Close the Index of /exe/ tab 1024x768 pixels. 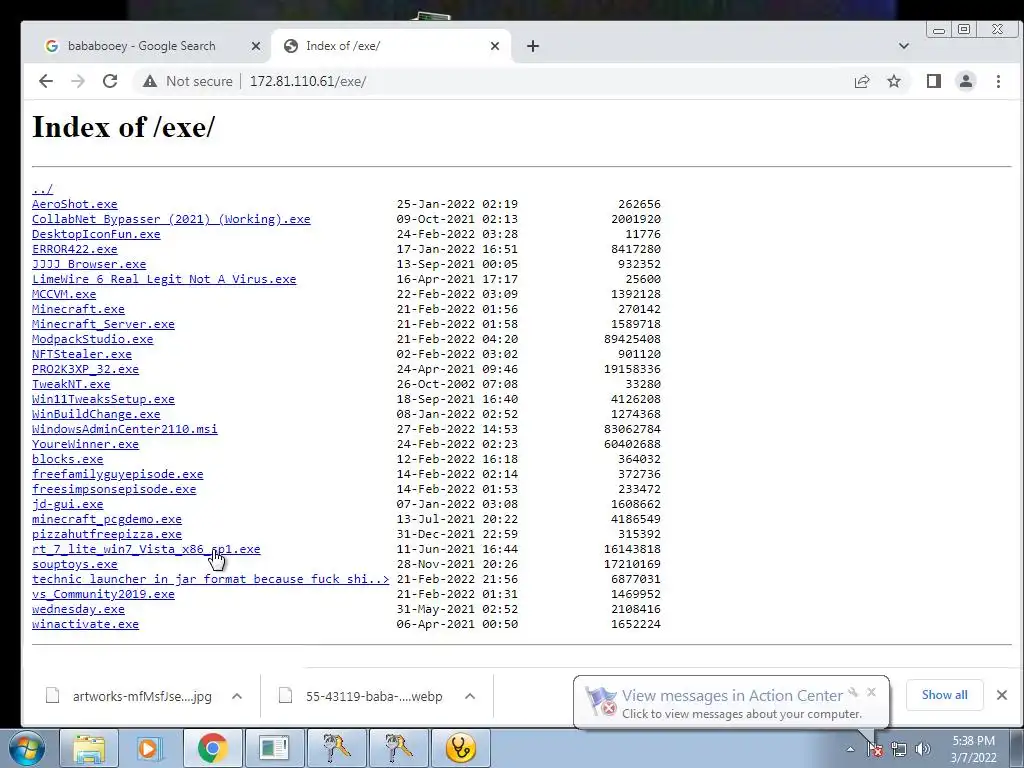(495, 46)
